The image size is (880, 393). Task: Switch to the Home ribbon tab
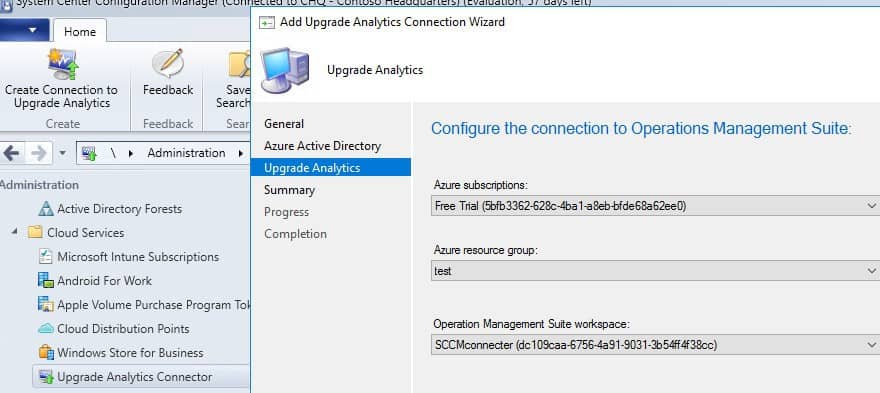pos(80,31)
